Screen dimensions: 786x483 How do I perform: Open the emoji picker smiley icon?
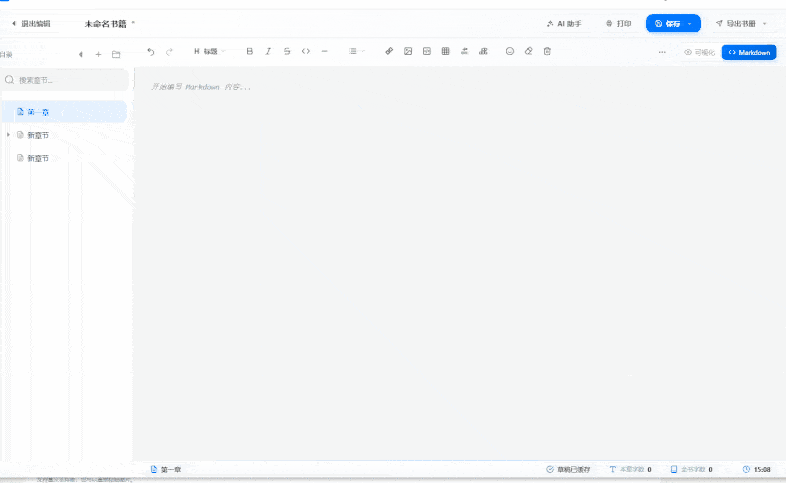click(510, 51)
